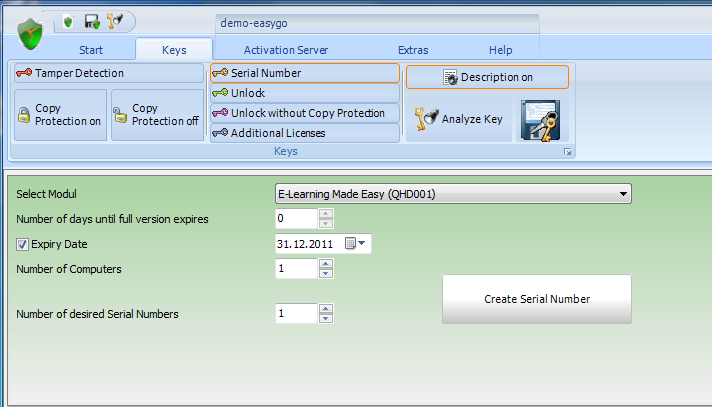Screen dimensions: 712x407
Task: Click the green shield application logo
Action: point(30,34)
